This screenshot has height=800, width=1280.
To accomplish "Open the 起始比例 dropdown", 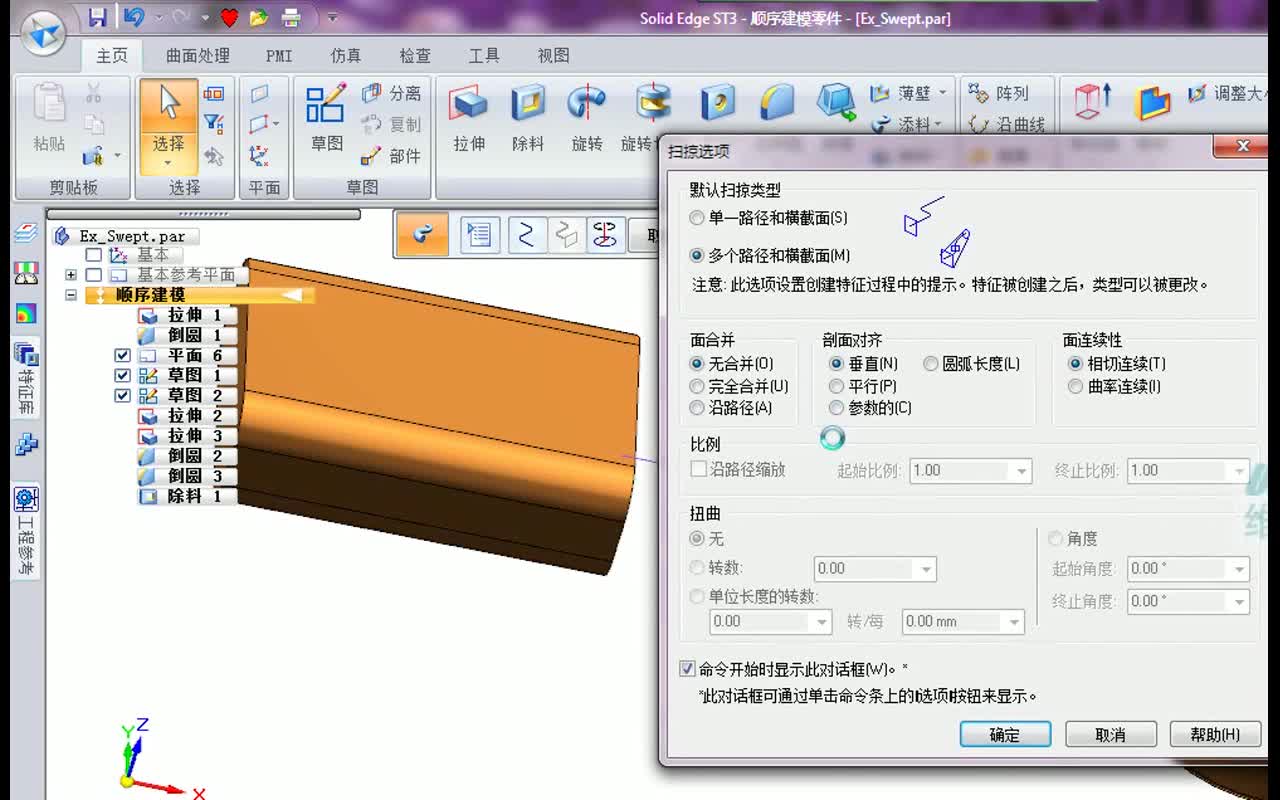I will [x=1023, y=470].
